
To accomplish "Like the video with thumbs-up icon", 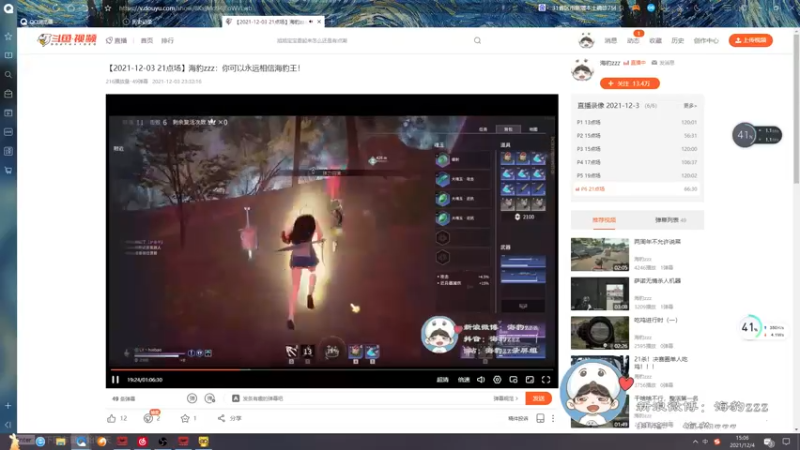I will pyautogui.click(x=112, y=418).
